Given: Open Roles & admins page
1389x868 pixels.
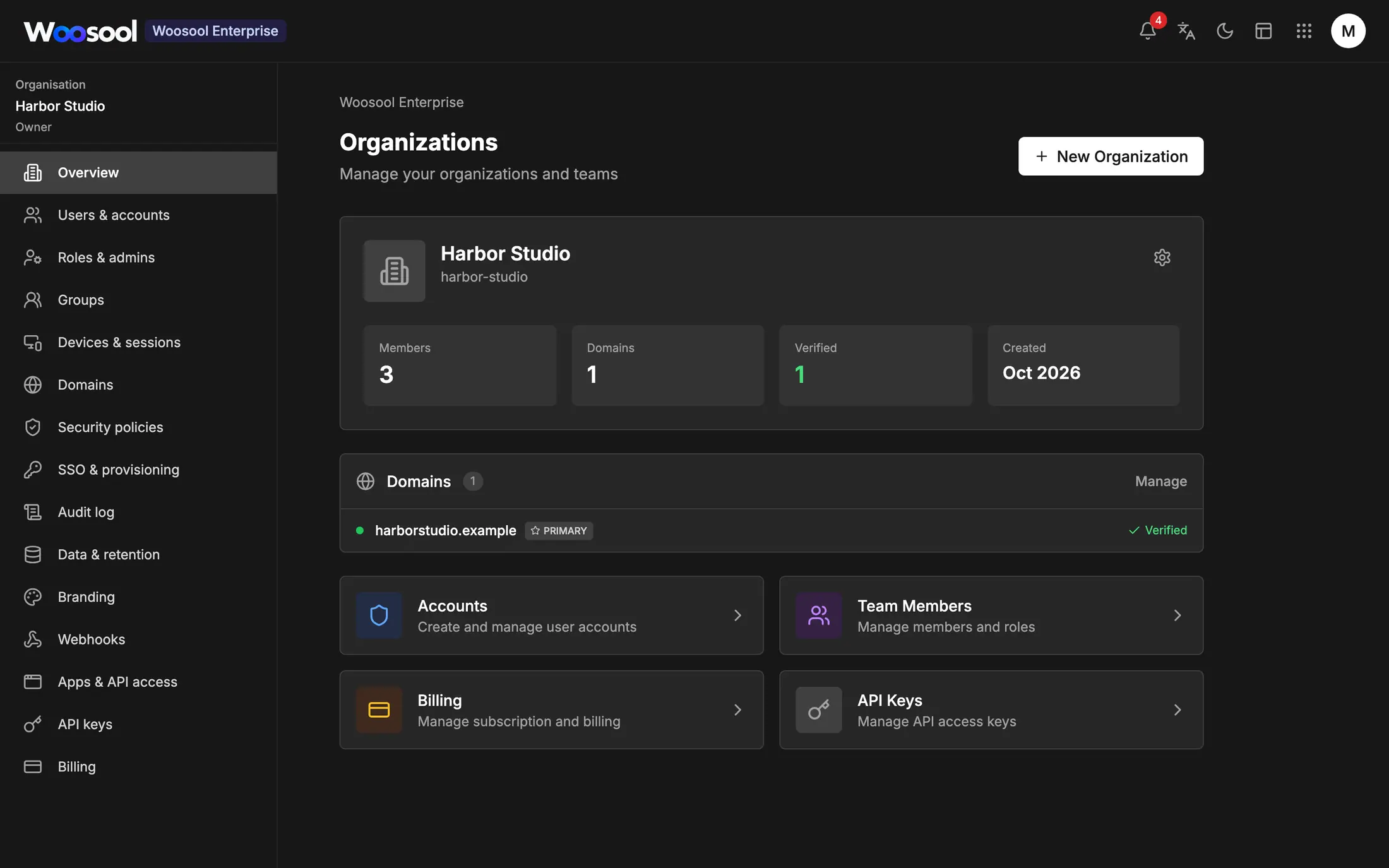Looking at the screenshot, I should 138,258.
